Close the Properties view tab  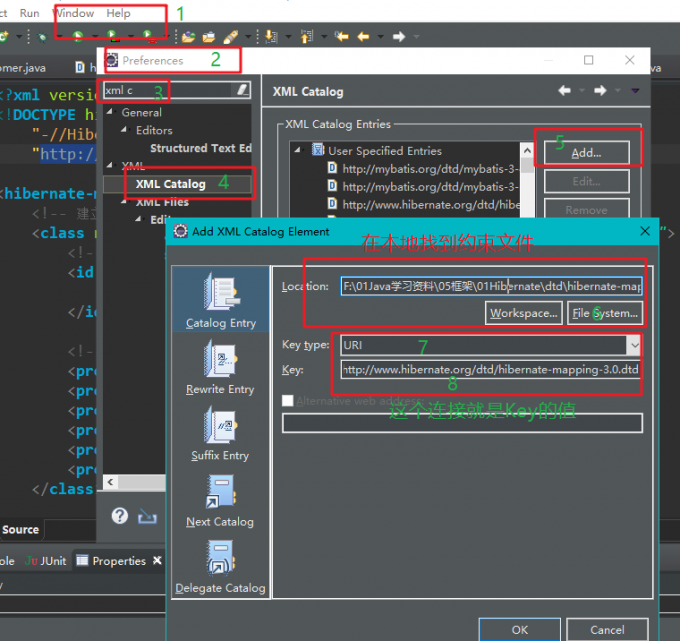[x=157, y=560]
